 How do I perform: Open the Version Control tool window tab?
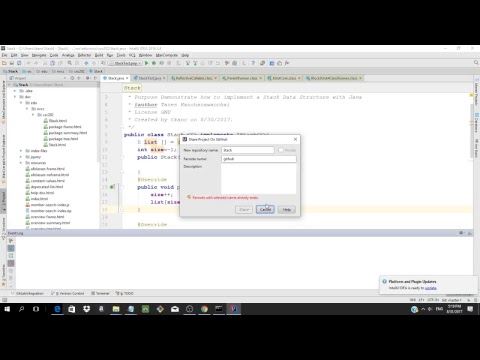(x=68, y=293)
